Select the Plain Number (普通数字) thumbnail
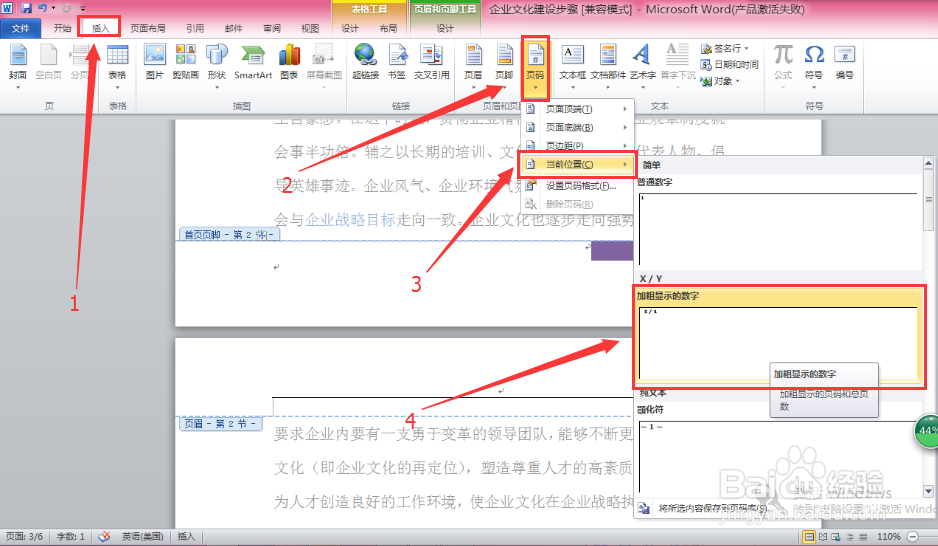 (x=778, y=229)
